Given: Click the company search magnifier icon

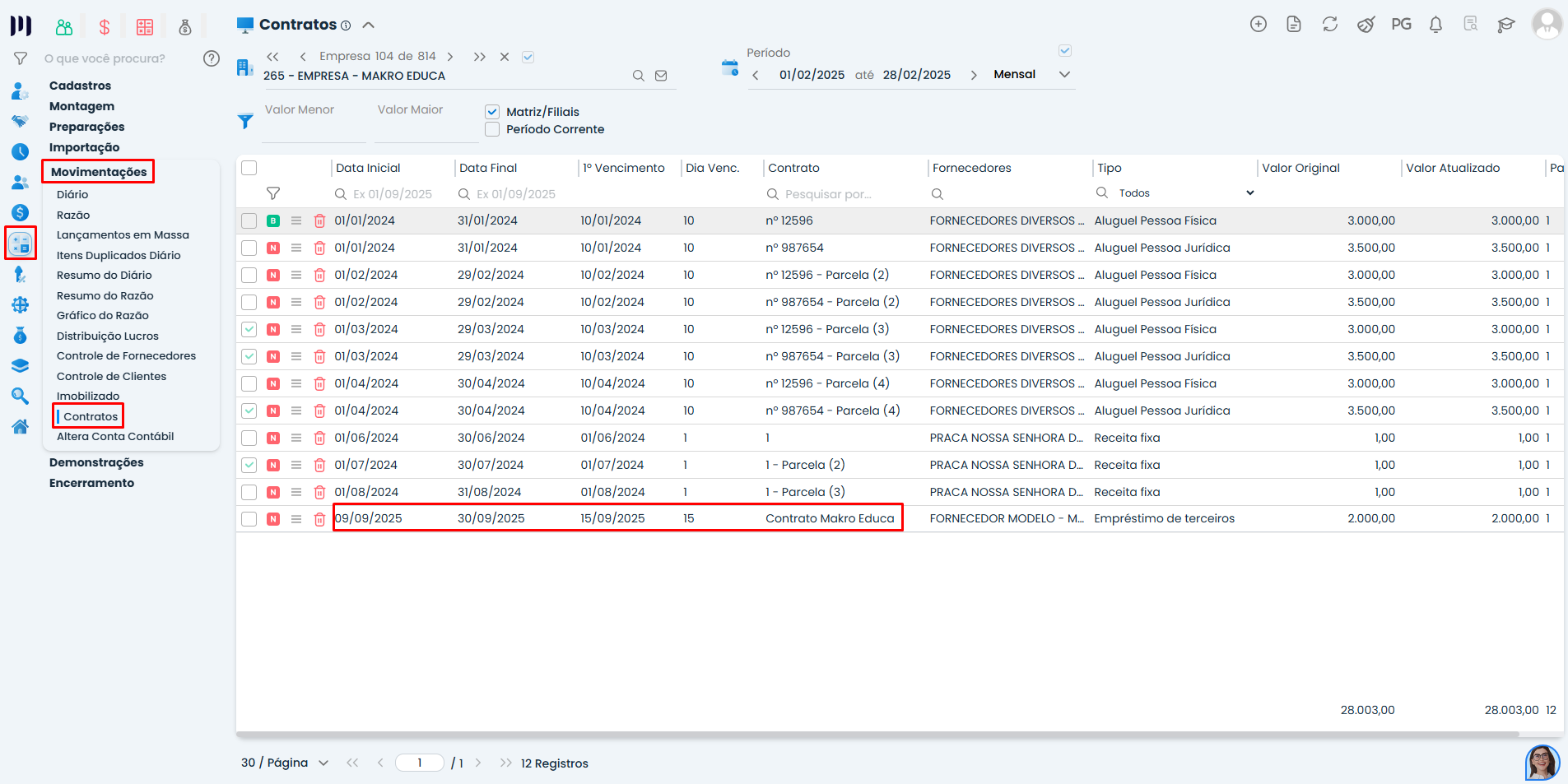Looking at the screenshot, I should [x=638, y=76].
